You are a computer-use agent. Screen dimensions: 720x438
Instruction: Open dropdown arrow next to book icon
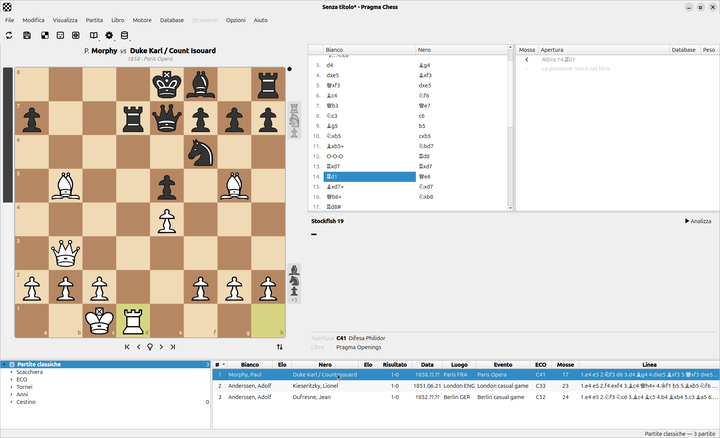99,39
